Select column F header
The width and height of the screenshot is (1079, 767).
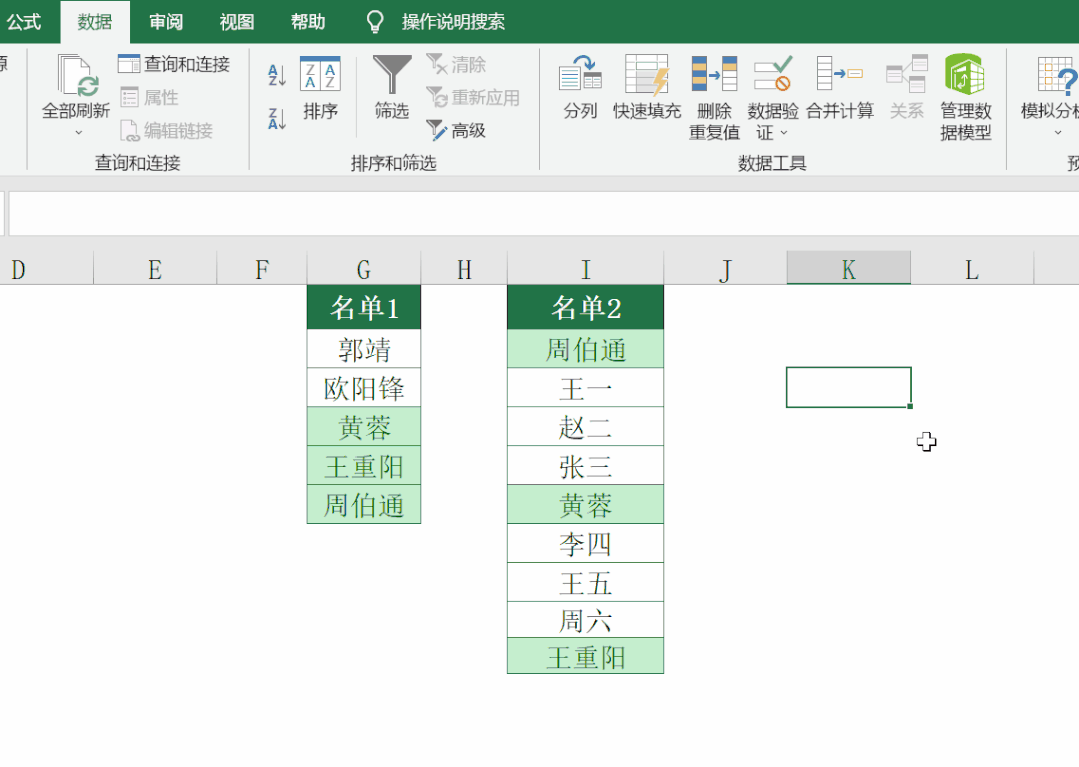click(261, 270)
